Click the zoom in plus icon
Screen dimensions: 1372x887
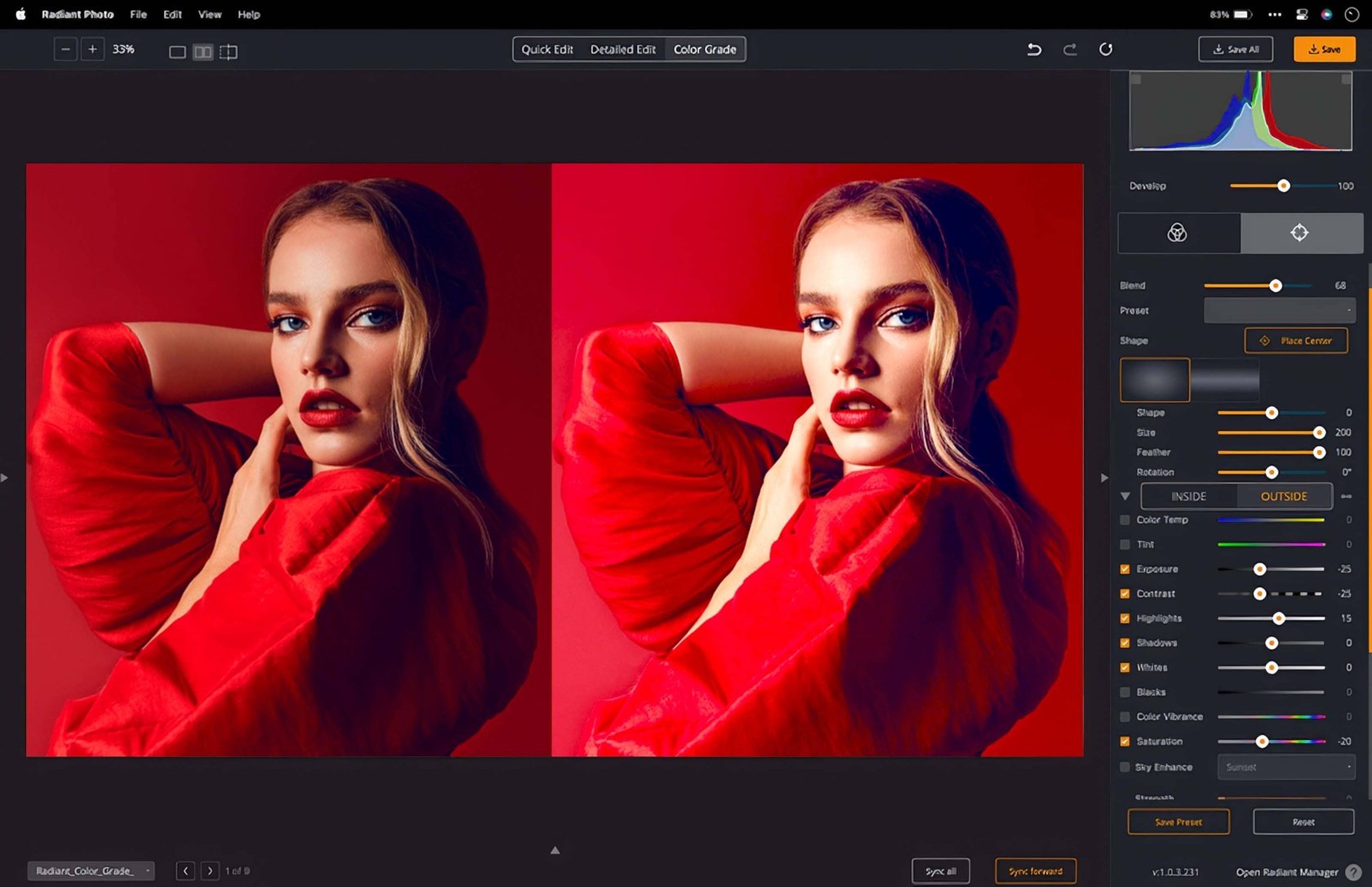pyautogui.click(x=92, y=49)
